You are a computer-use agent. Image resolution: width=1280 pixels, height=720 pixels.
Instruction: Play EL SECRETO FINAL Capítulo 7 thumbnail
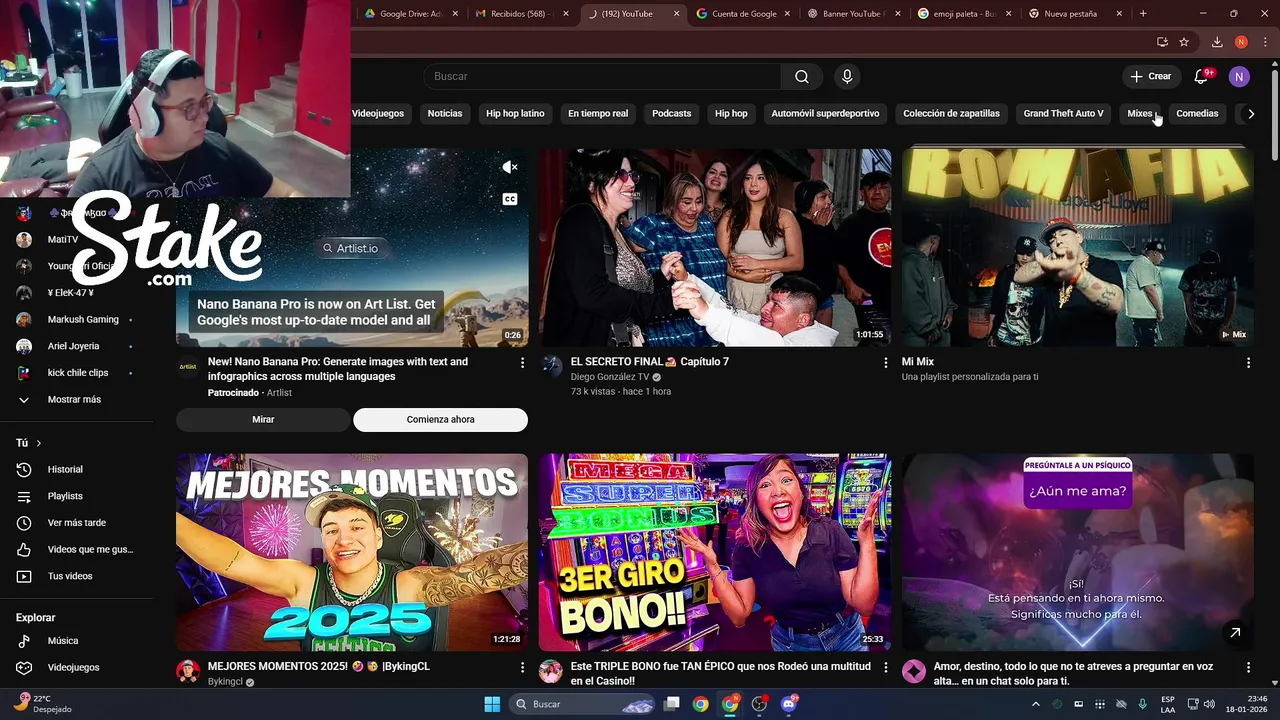[715, 248]
